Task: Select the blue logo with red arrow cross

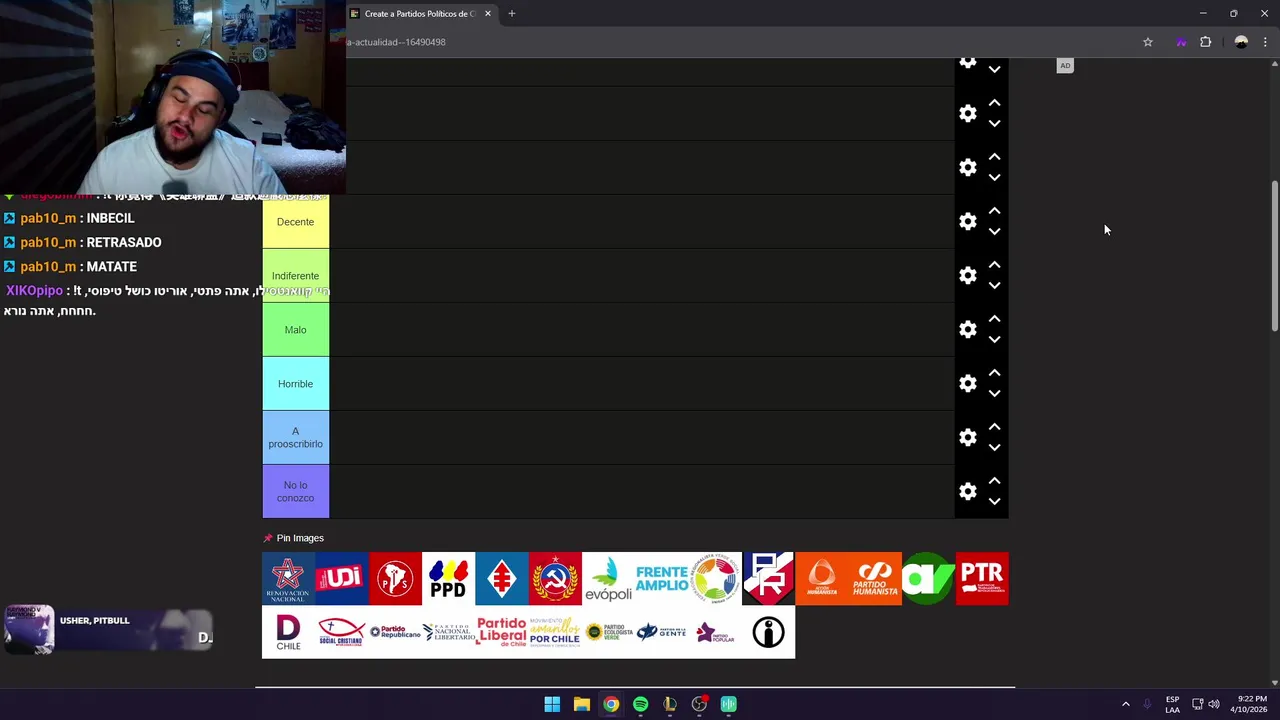Action: (x=501, y=579)
